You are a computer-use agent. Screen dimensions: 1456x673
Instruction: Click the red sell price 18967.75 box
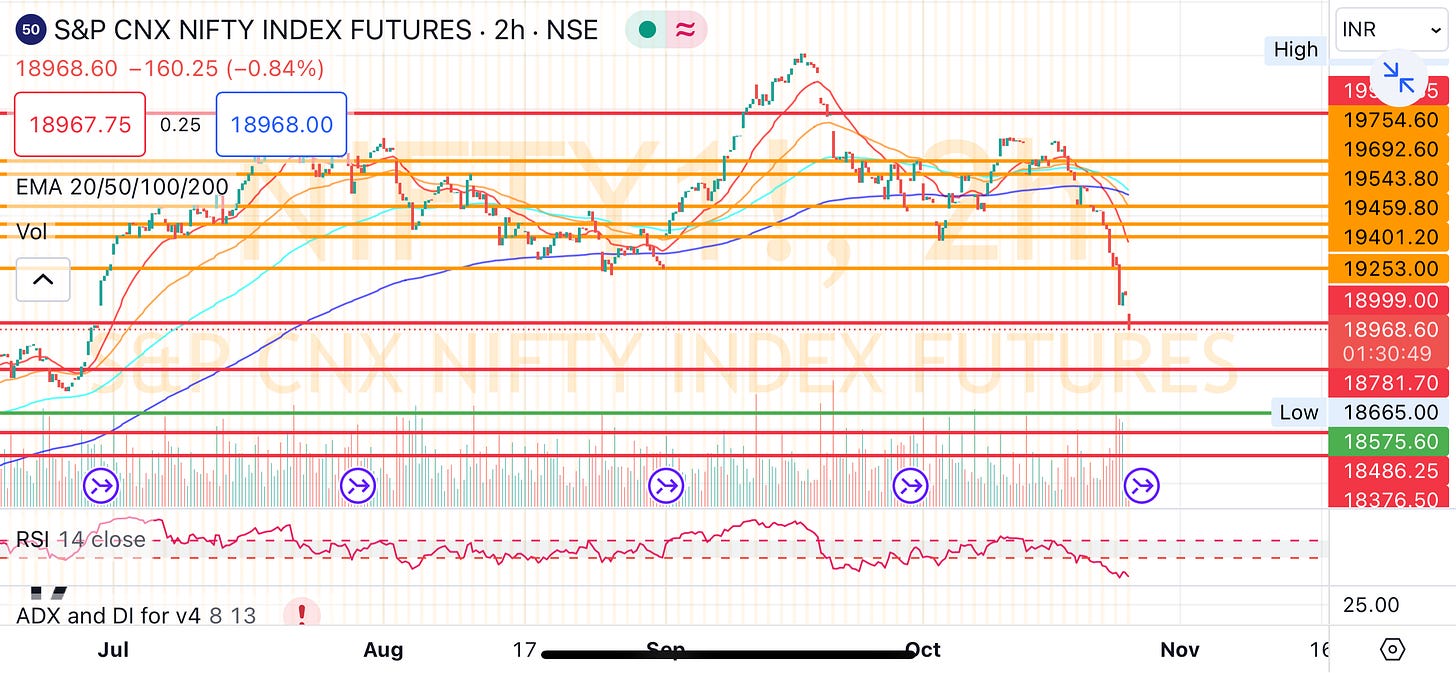coord(80,125)
